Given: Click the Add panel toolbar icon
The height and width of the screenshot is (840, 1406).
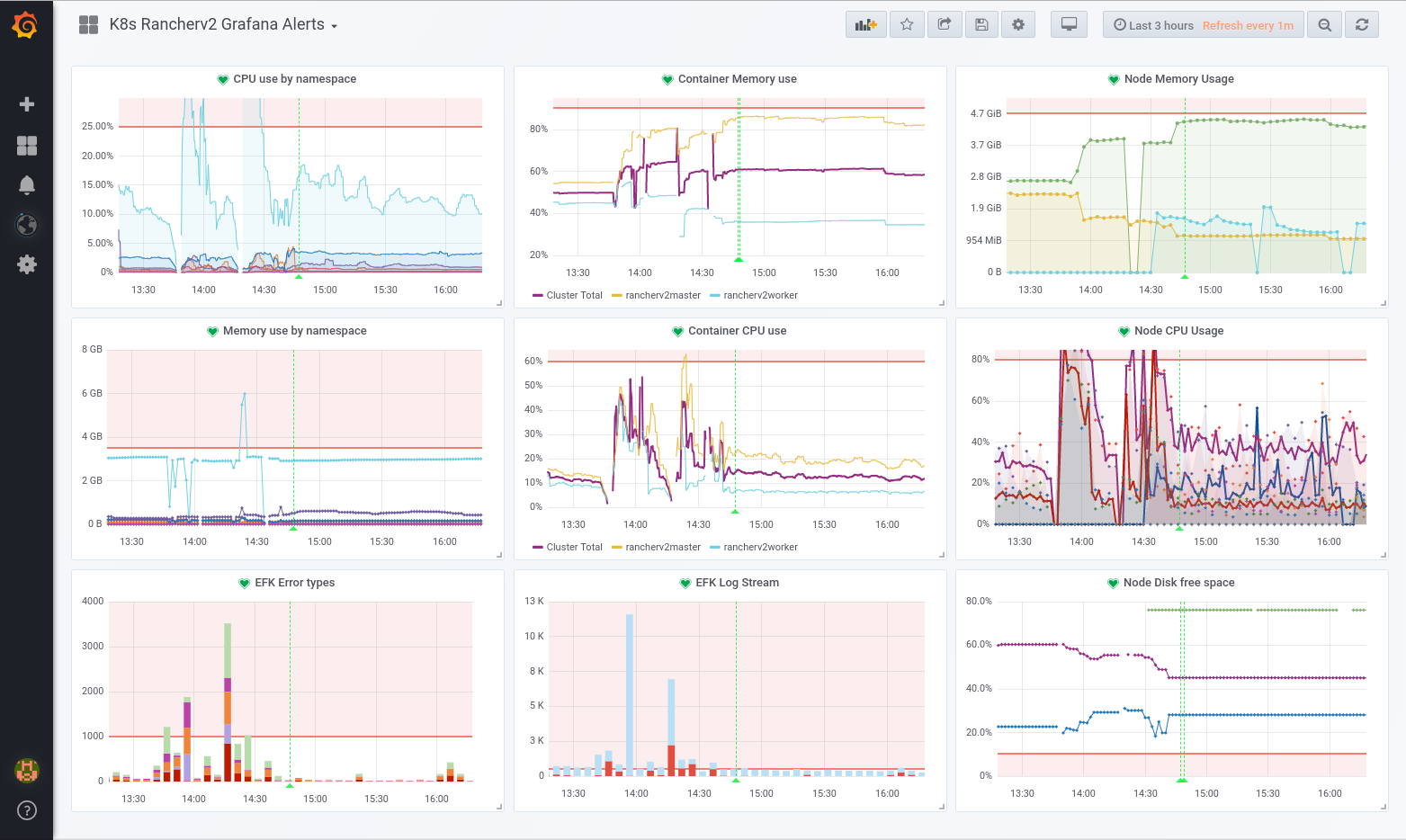Looking at the screenshot, I should (x=865, y=25).
